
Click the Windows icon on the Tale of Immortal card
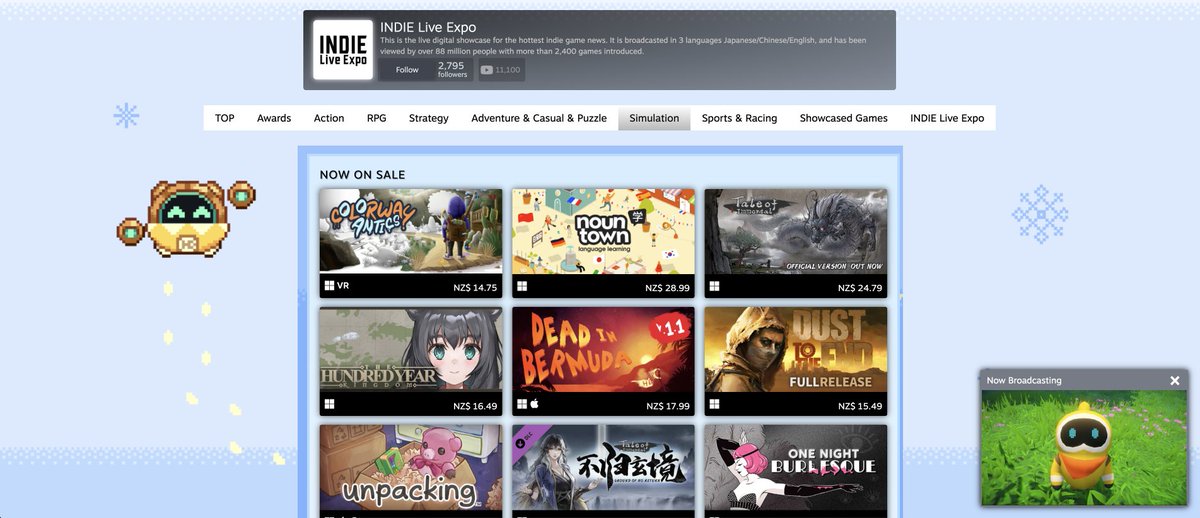pos(714,286)
